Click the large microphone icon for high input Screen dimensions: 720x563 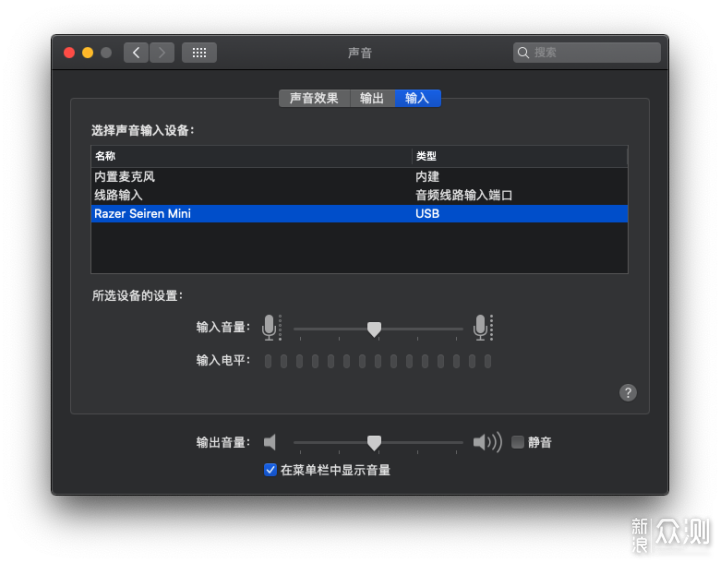[483, 327]
